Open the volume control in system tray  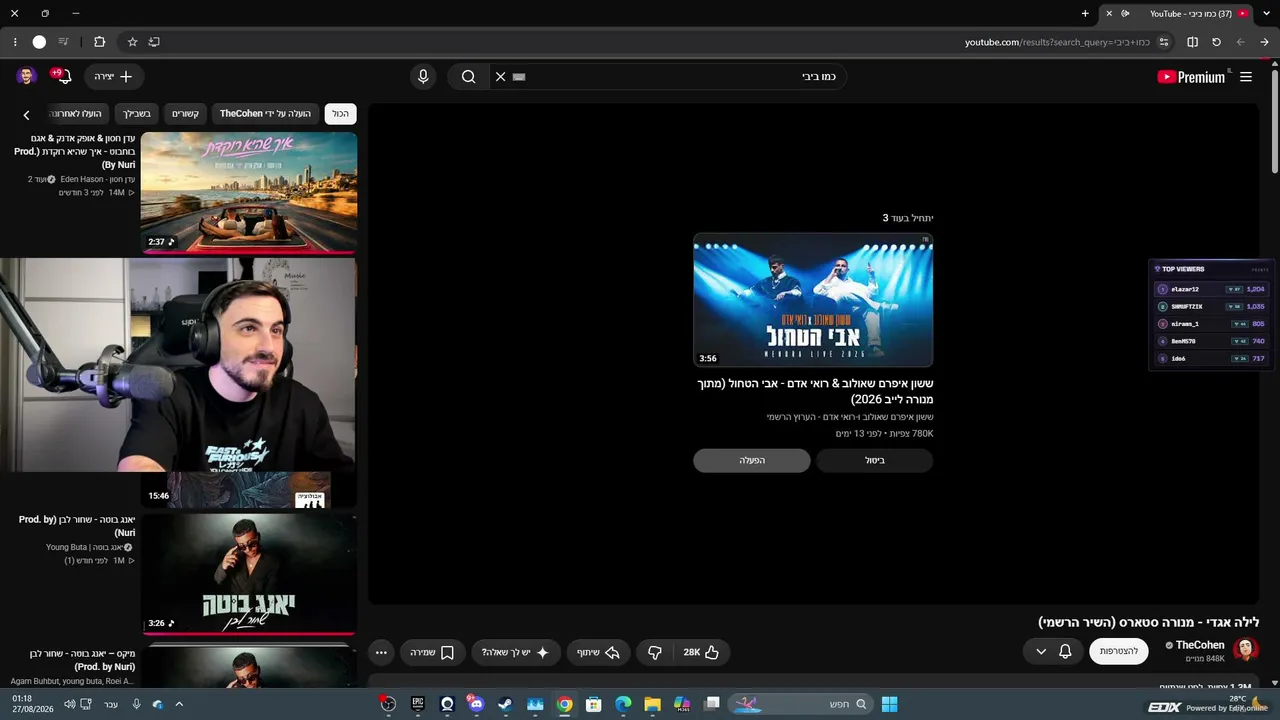click(69, 704)
